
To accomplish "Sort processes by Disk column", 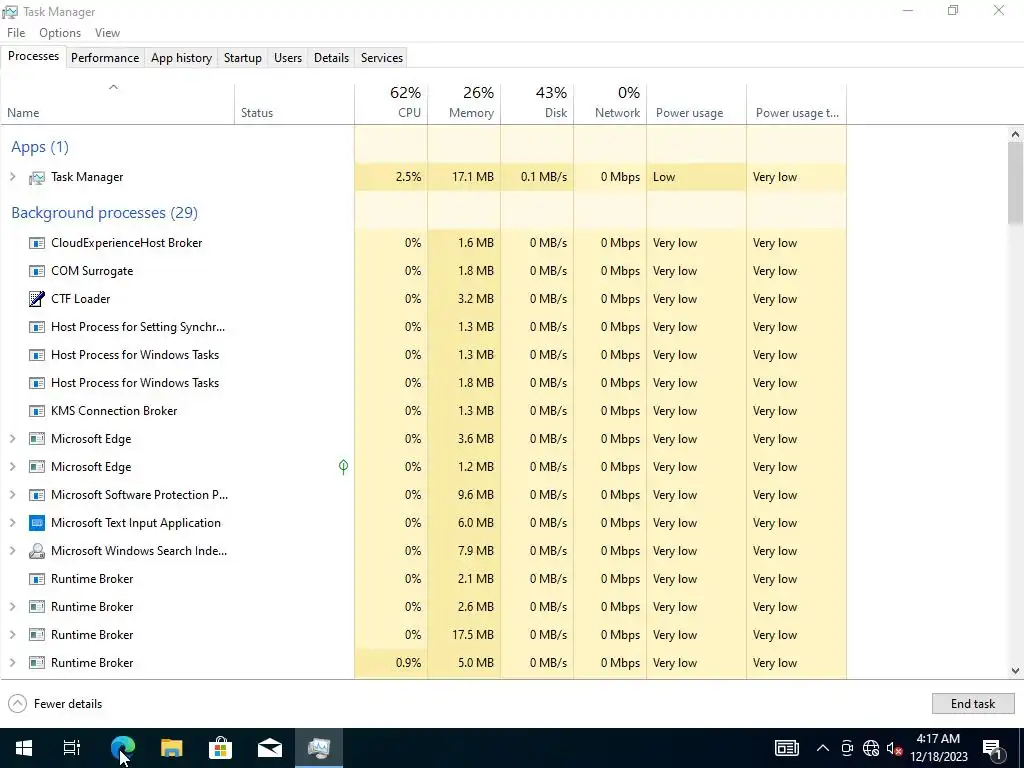I will (537, 103).
